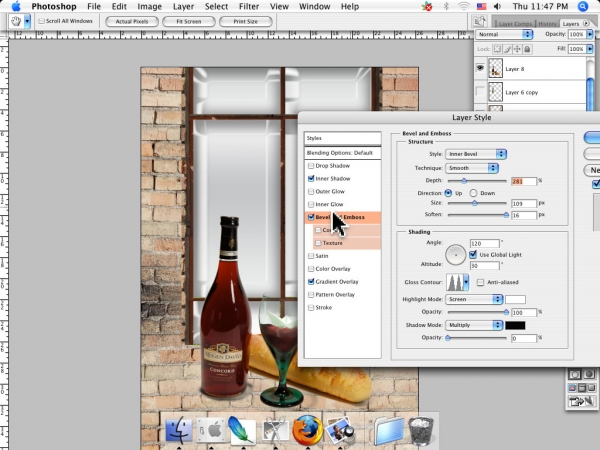Click the Actual Pixels button

coord(132,21)
